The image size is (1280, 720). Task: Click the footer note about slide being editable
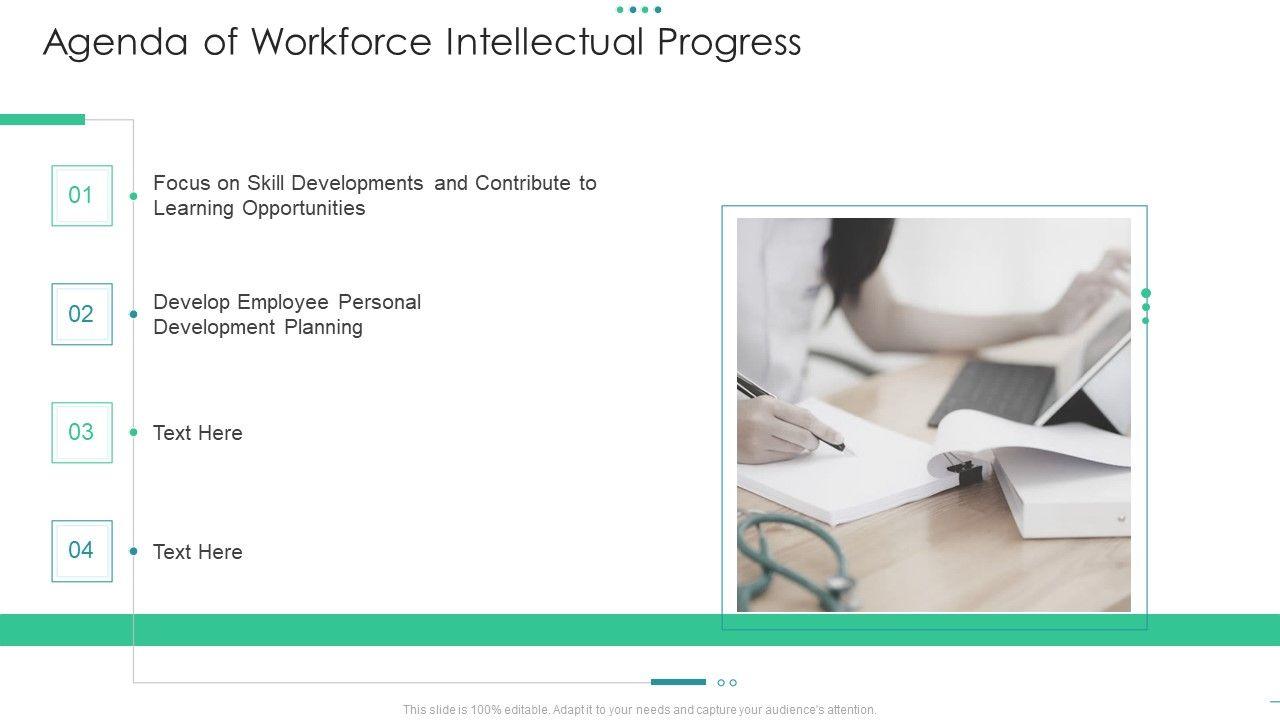(x=640, y=710)
